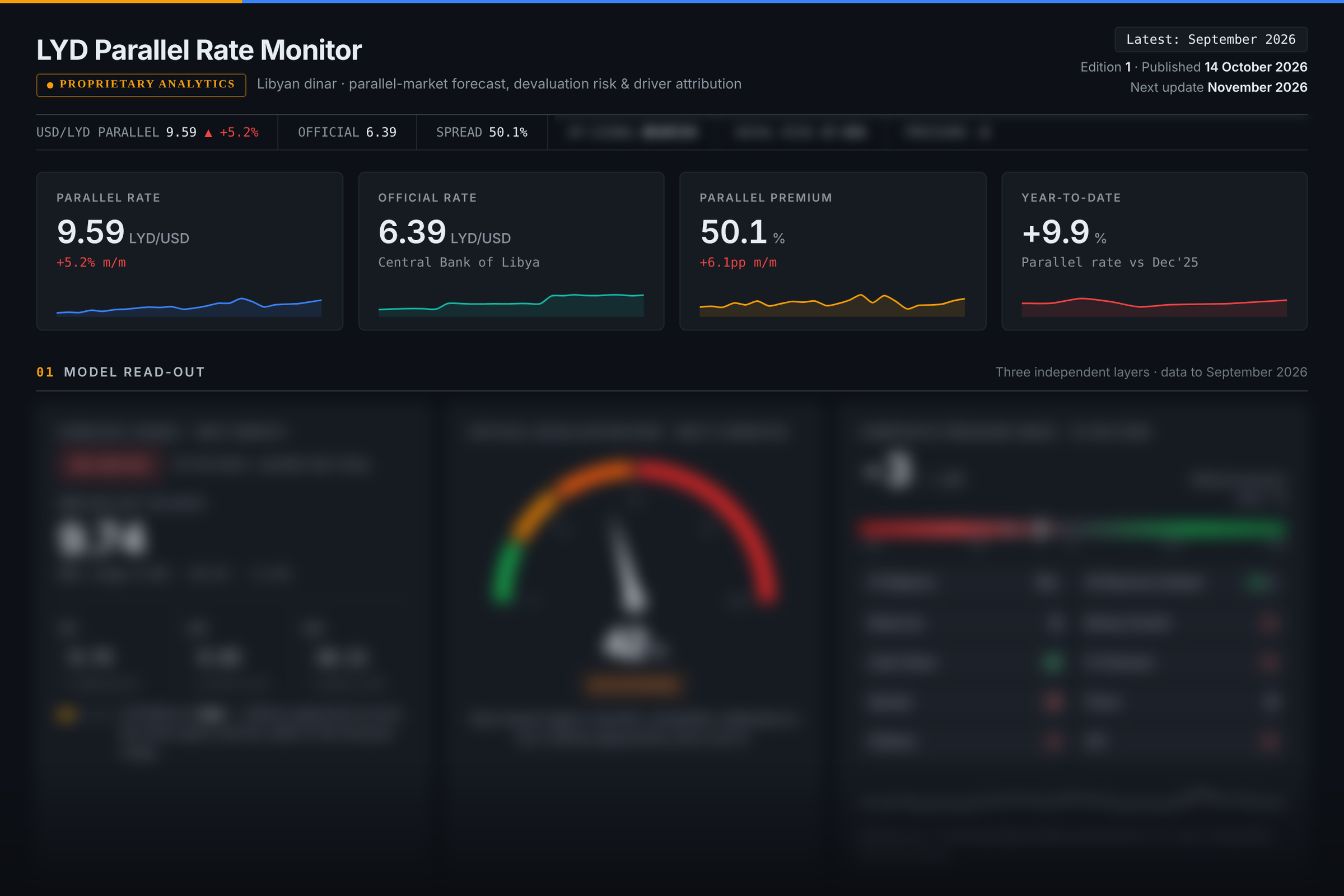The width and height of the screenshot is (1344, 896).
Task: Click the blurred red-green attribution bar
Action: pyautogui.click(x=1073, y=529)
